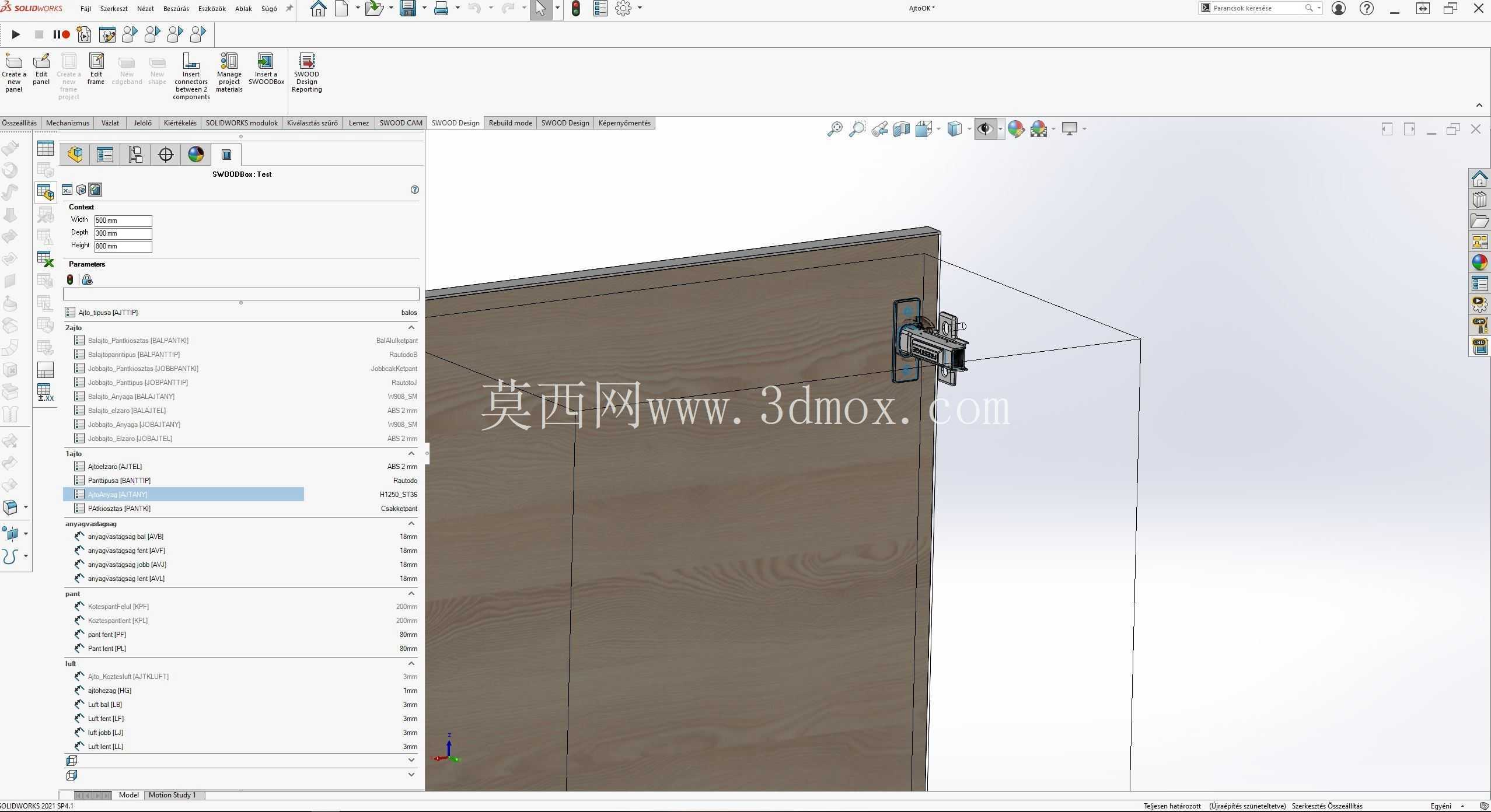Start macro playback with Play button
The width and height of the screenshot is (1491, 812).
(x=16, y=34)
